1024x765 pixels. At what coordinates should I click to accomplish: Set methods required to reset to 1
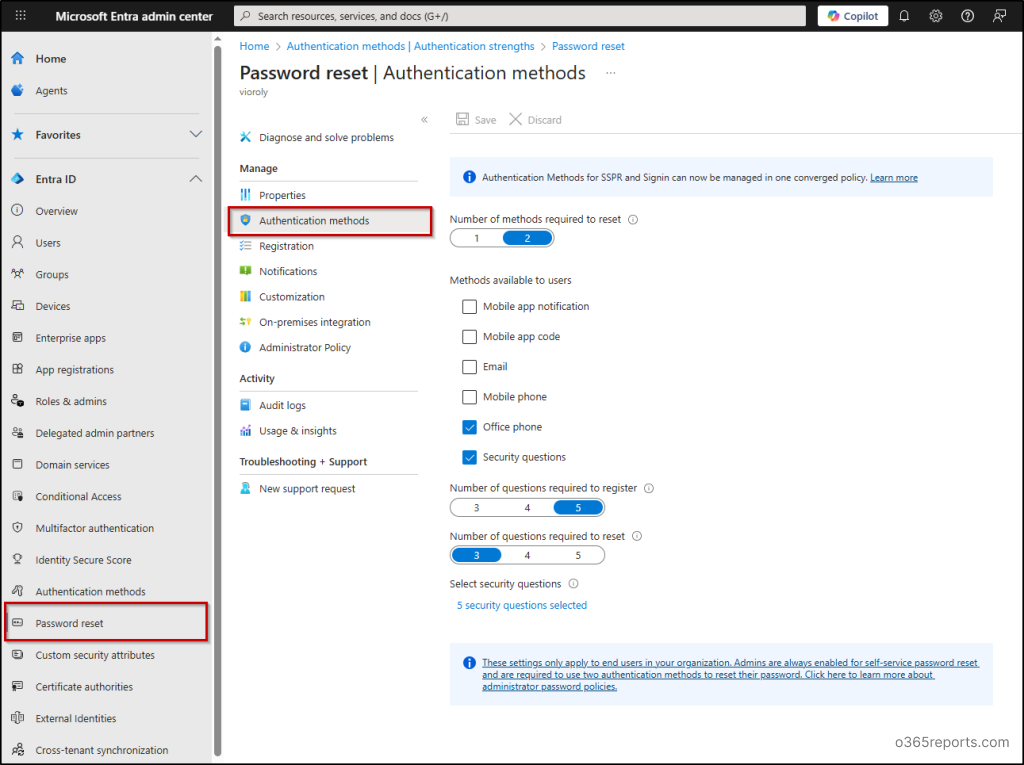pos(477,238)
